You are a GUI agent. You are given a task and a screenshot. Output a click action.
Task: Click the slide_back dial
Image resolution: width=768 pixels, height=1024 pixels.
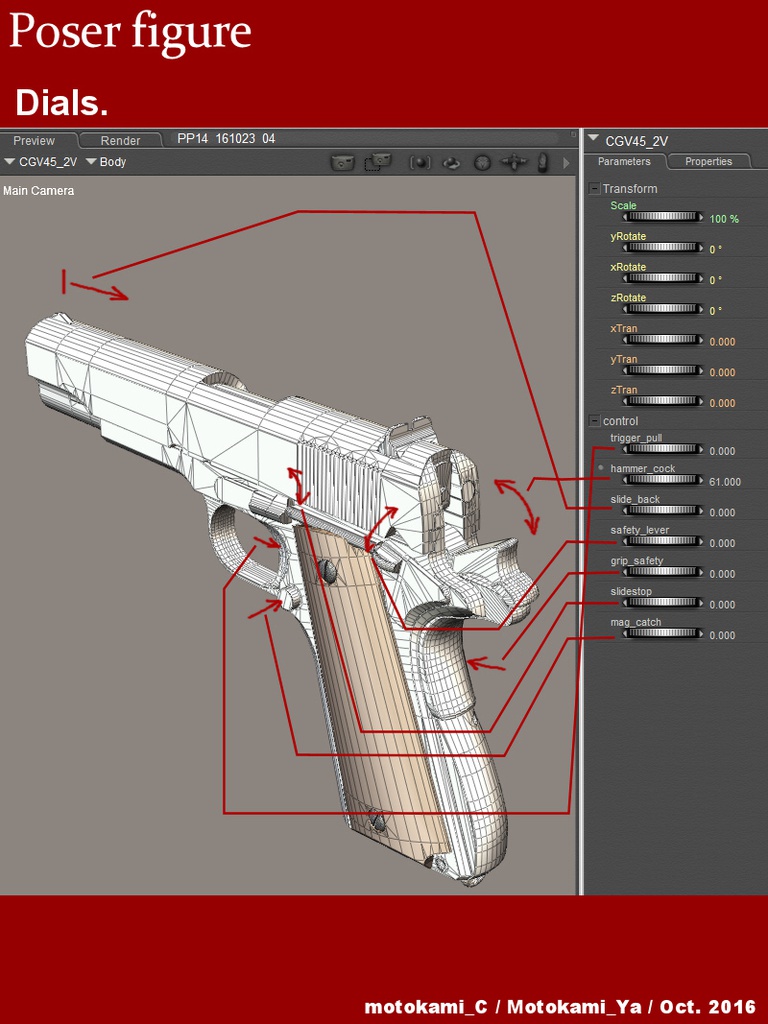[663, 511]
